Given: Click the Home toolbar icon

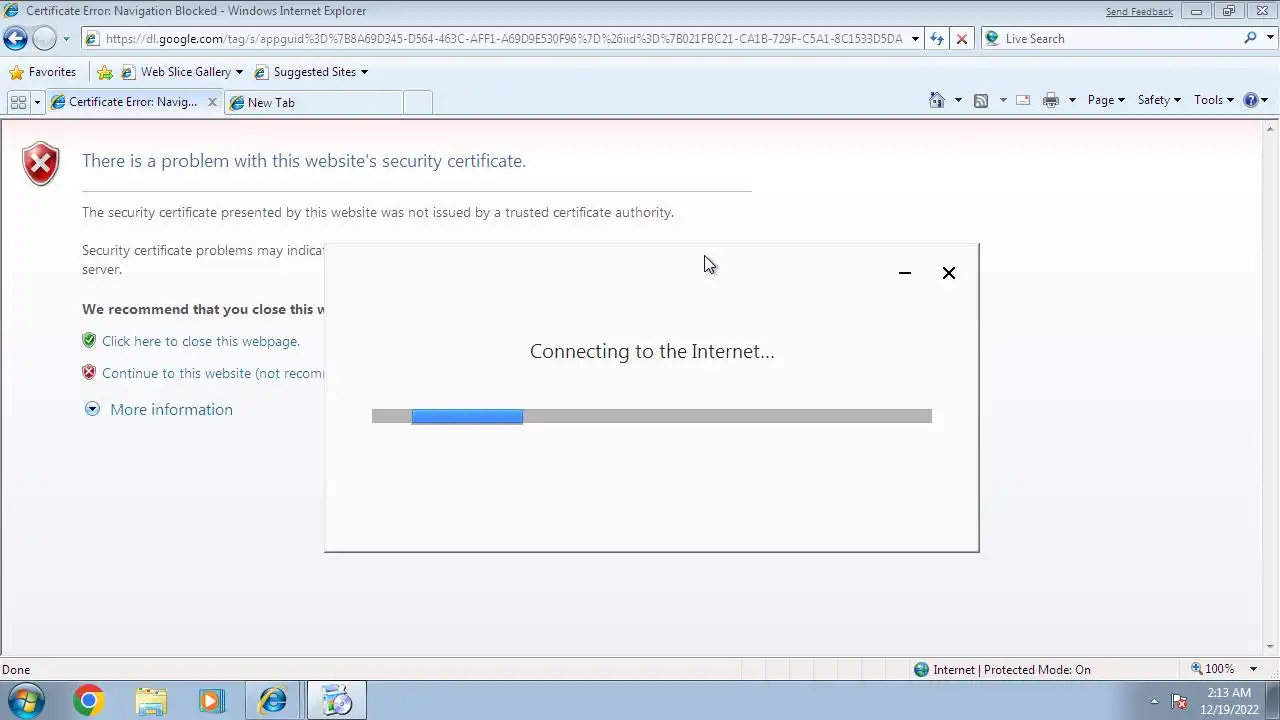Looking at the screenshot, I should coord(937,100).
